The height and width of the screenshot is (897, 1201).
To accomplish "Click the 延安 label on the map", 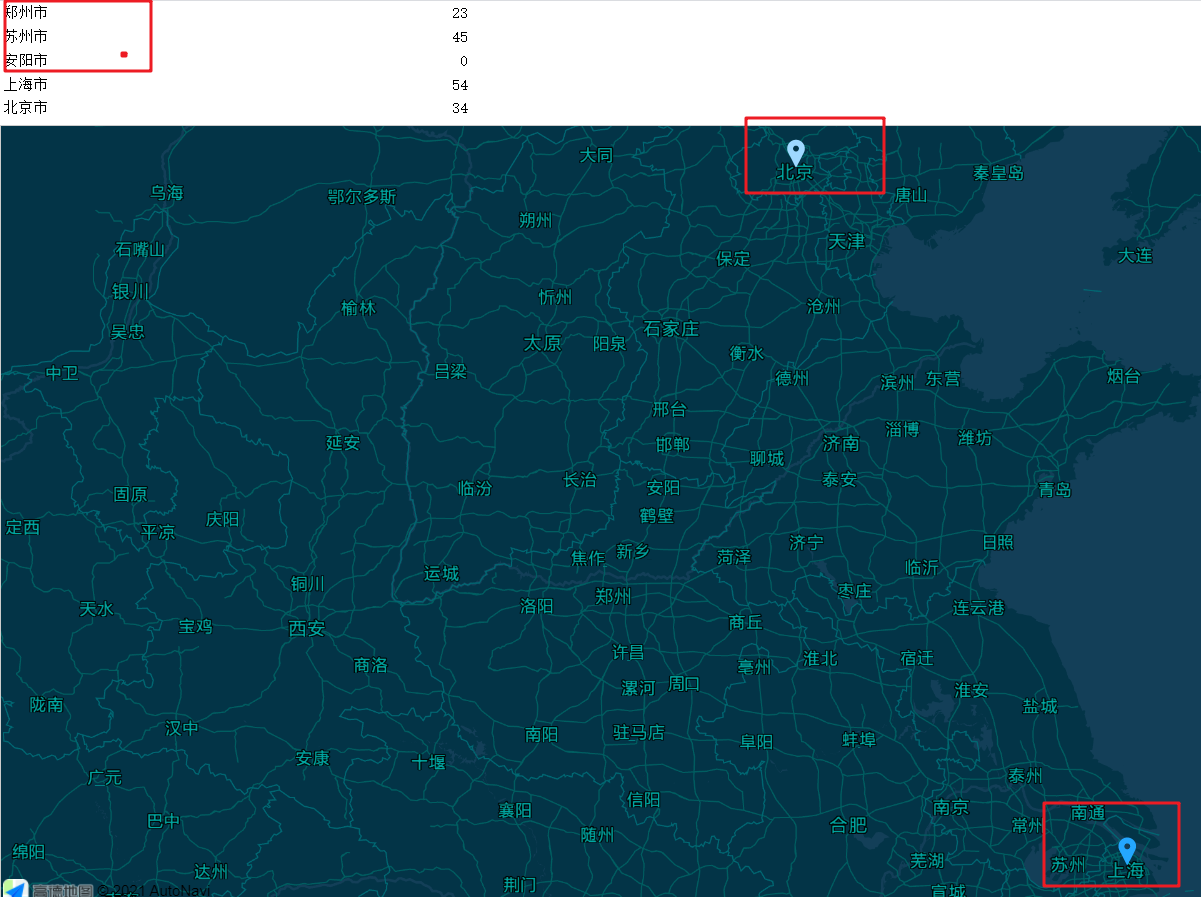I will 343,442.
